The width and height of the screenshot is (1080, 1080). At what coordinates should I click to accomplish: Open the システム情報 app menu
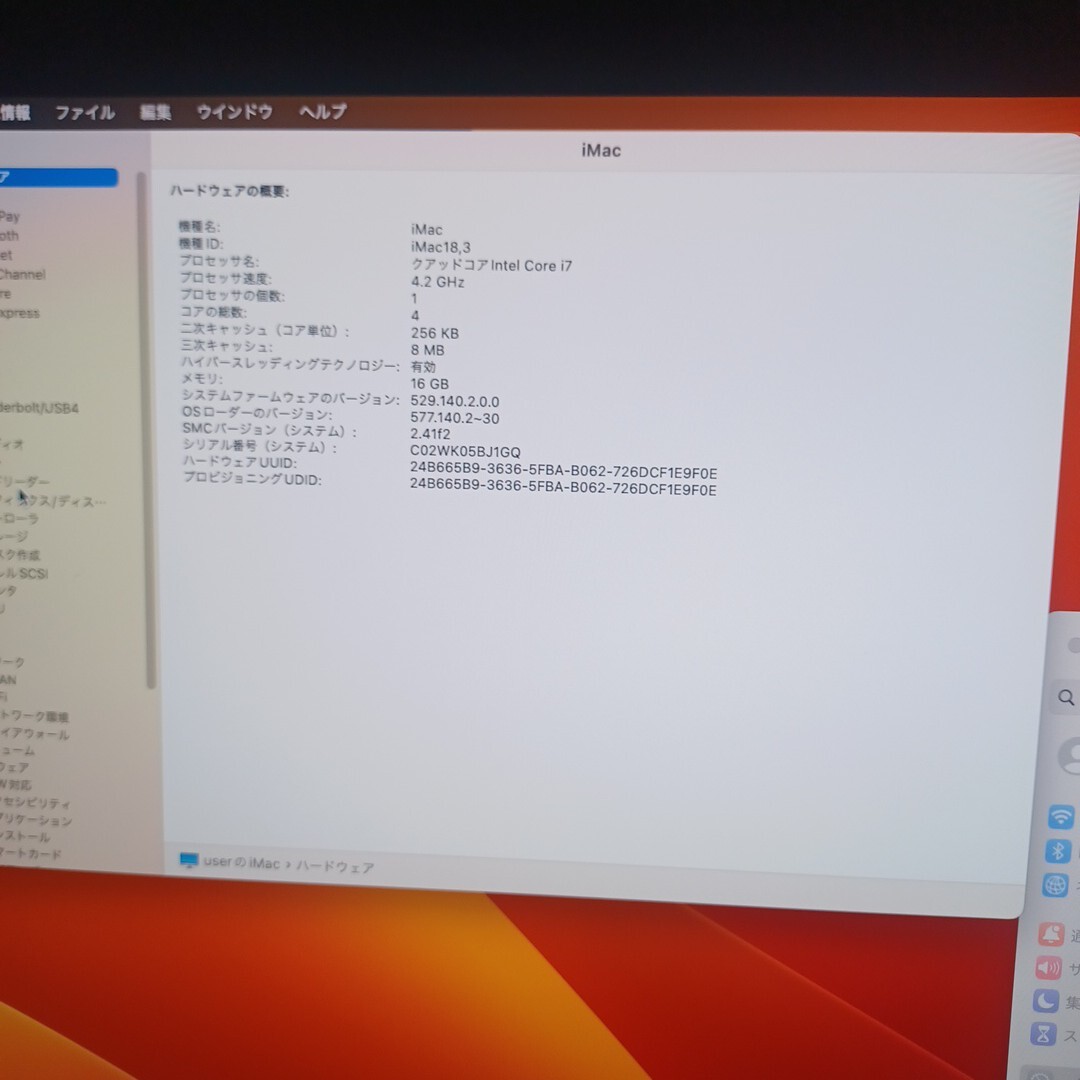[x=14, y=112]
